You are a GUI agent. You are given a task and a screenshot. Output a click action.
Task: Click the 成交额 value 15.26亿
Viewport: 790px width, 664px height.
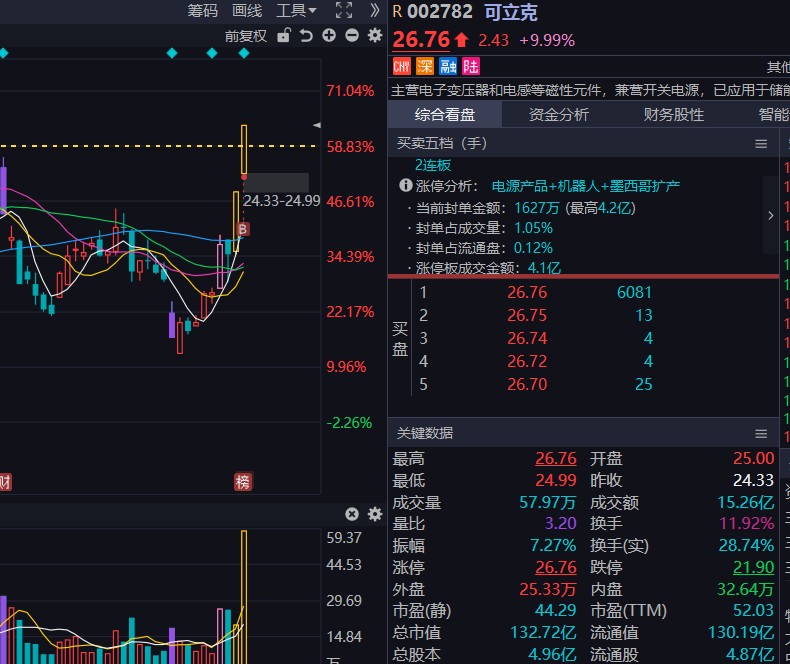[x=745, y=502]
